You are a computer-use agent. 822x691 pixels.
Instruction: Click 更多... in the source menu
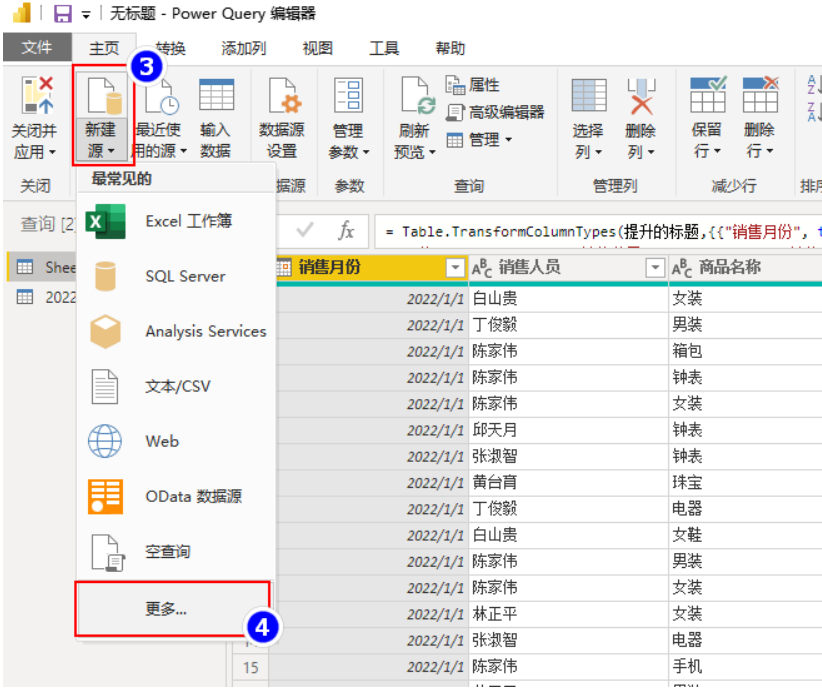[173, 609]
